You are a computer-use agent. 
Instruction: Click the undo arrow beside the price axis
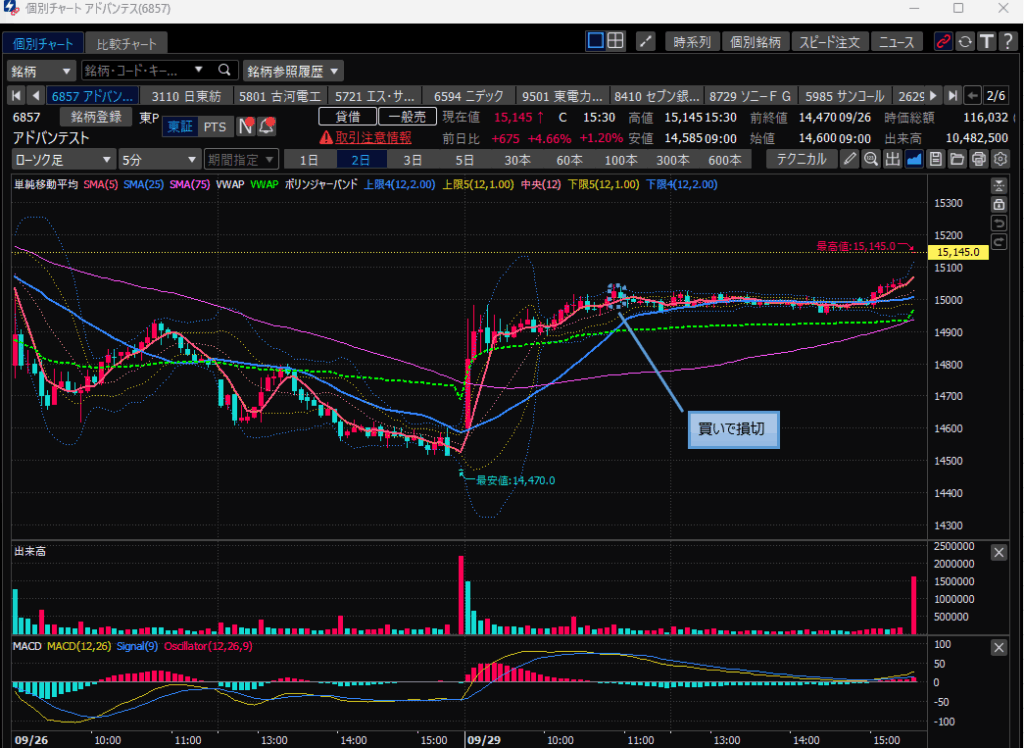point(998,221)
